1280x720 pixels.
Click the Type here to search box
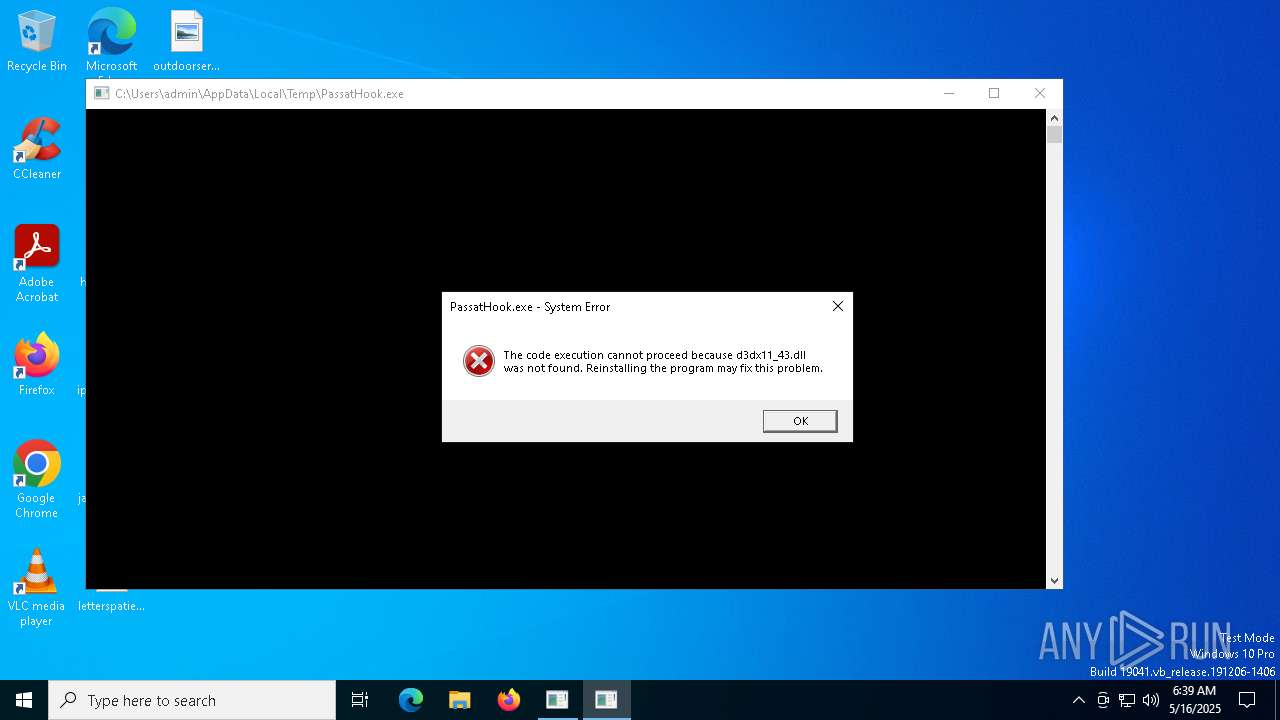192,700
